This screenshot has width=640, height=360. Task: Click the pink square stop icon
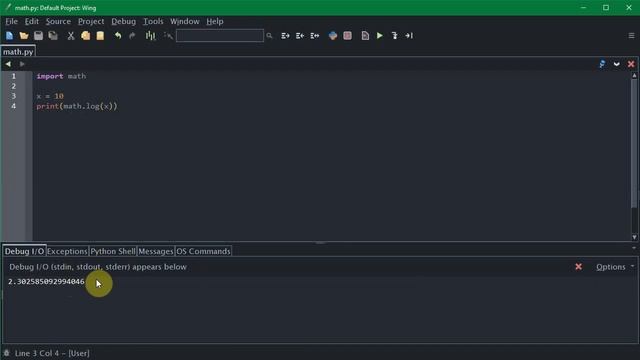pyautogui.click(x=347, y=36)
